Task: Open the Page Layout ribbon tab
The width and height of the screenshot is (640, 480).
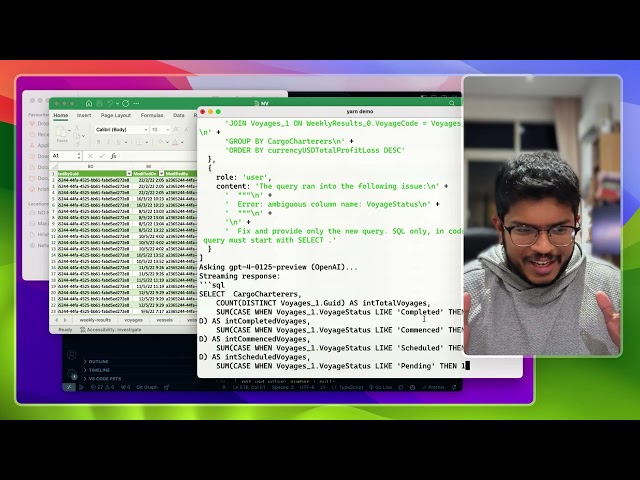Action: pyautogui.click(x=116, y=116)
